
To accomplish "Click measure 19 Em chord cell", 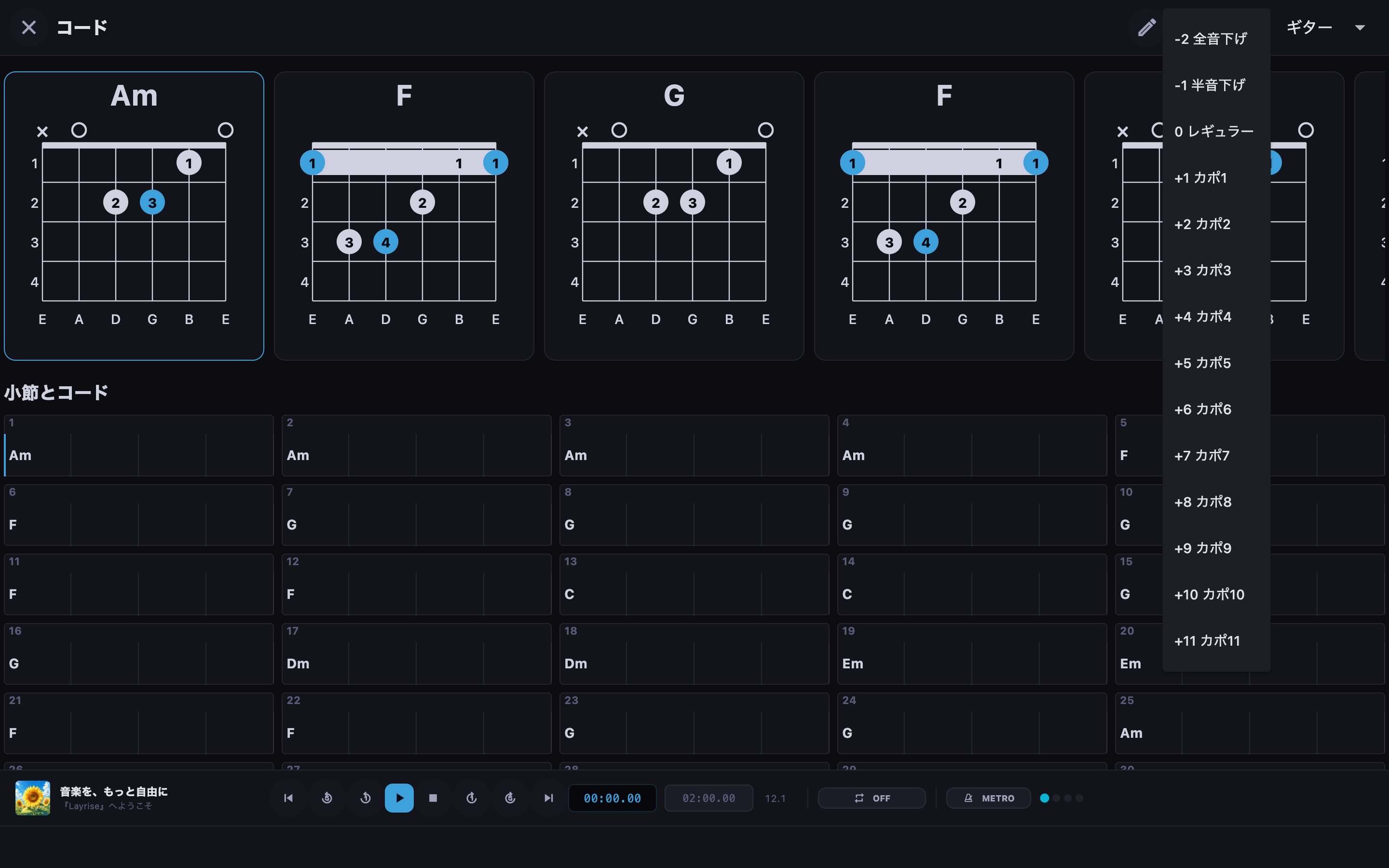I will point(972,654).
